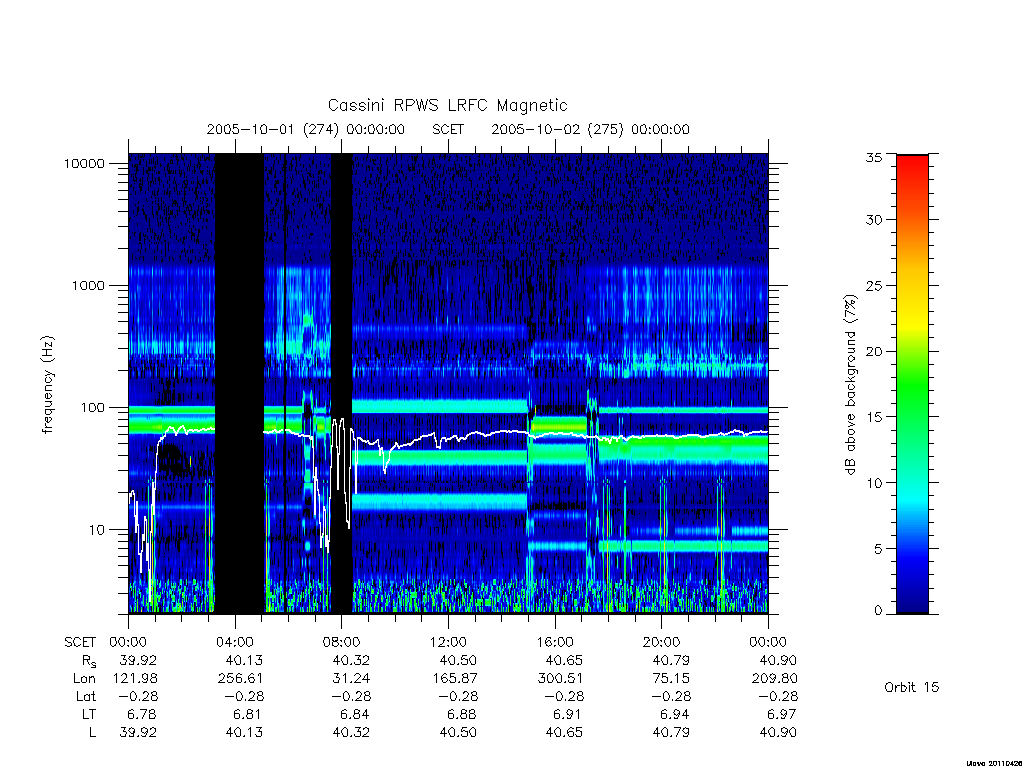Click the Lon value '75.15'
The height and width of the screenshot is (768, 1024).
click(671, 679)
